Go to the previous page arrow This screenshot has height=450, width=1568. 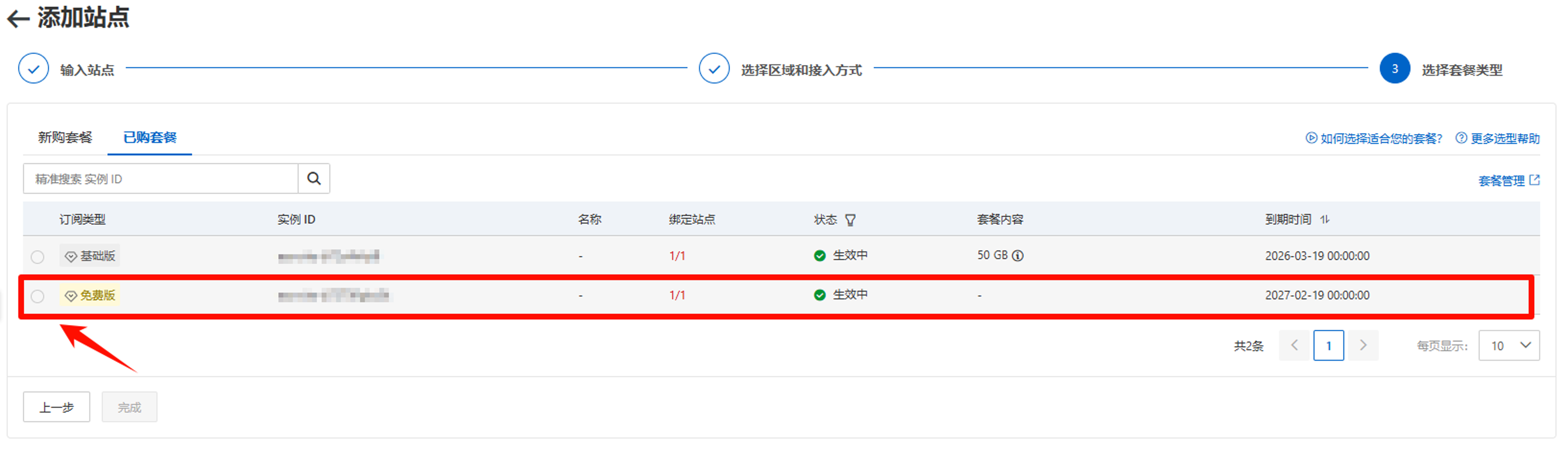pyautogui.click(x=1294, y=345)
